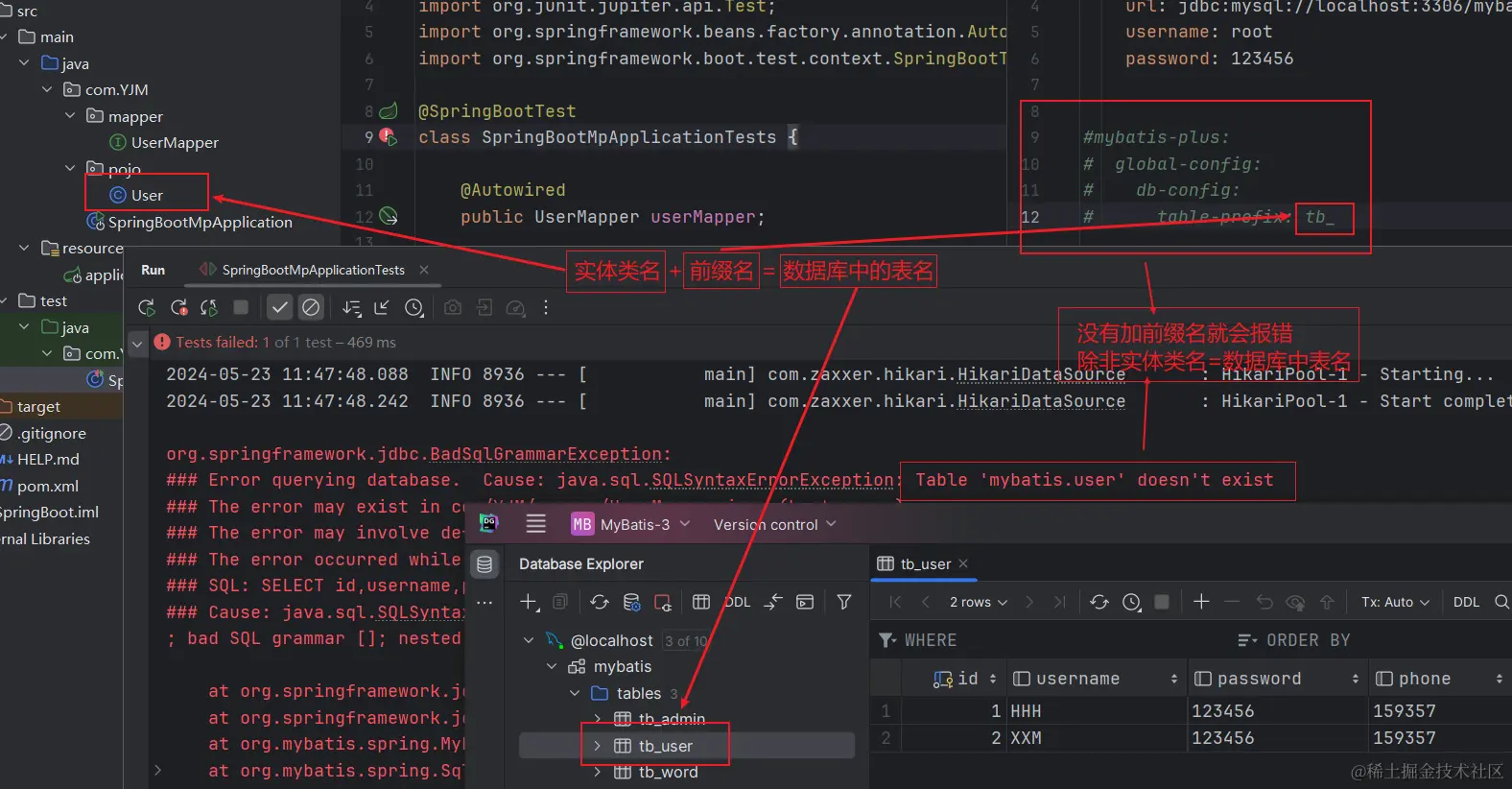The image size is (1512, 789).
Task: Click the disconnect data source icon
Action: [663, 602]
